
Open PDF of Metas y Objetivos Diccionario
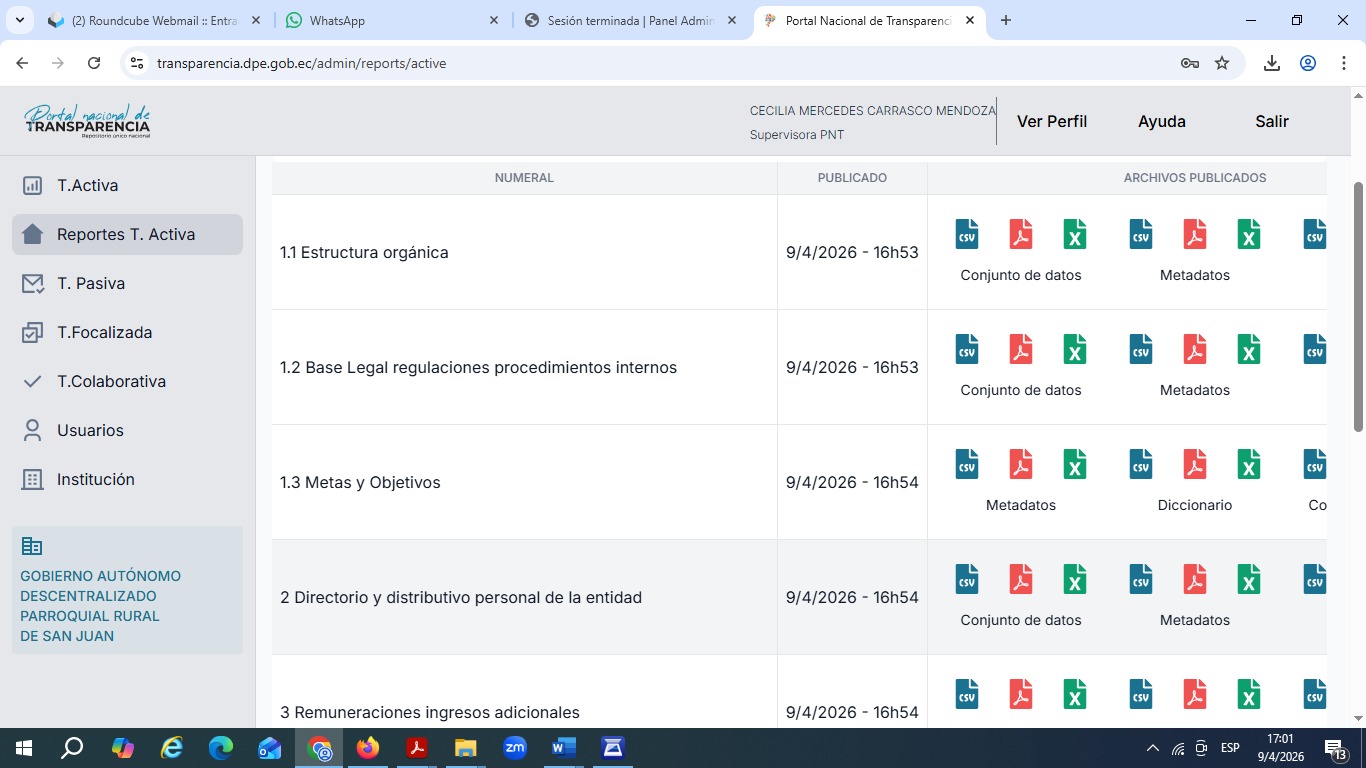(1195, 464)
